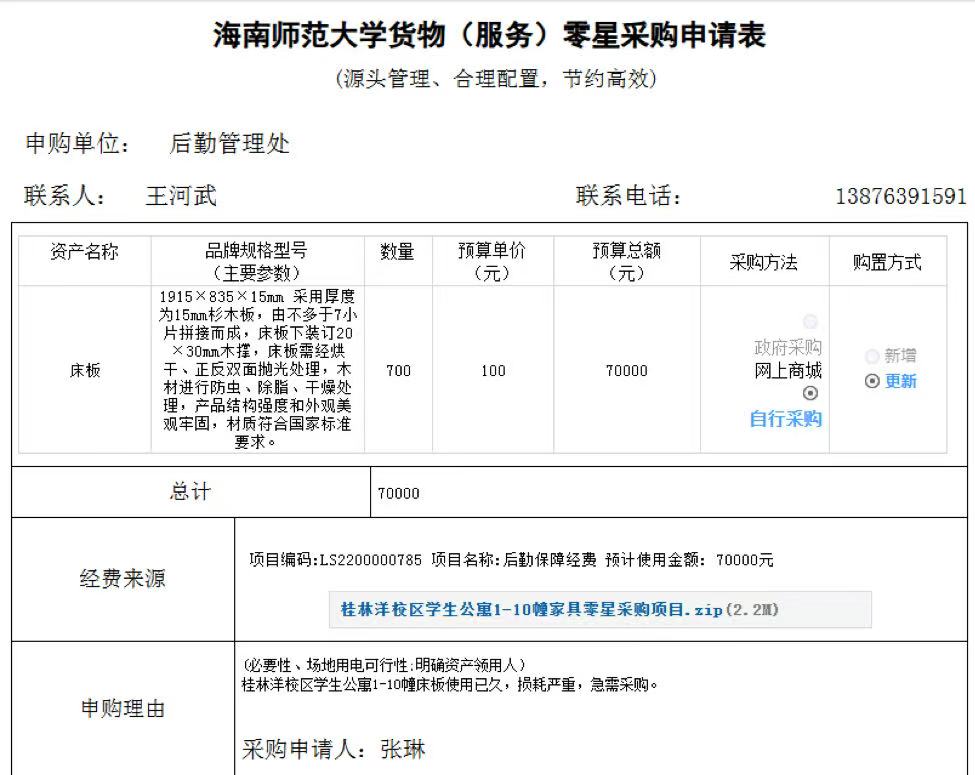The image size is (975, 775).
Task: Select the 自行采购 radio option
Action: pyautogui.click(x=810, y=394)
